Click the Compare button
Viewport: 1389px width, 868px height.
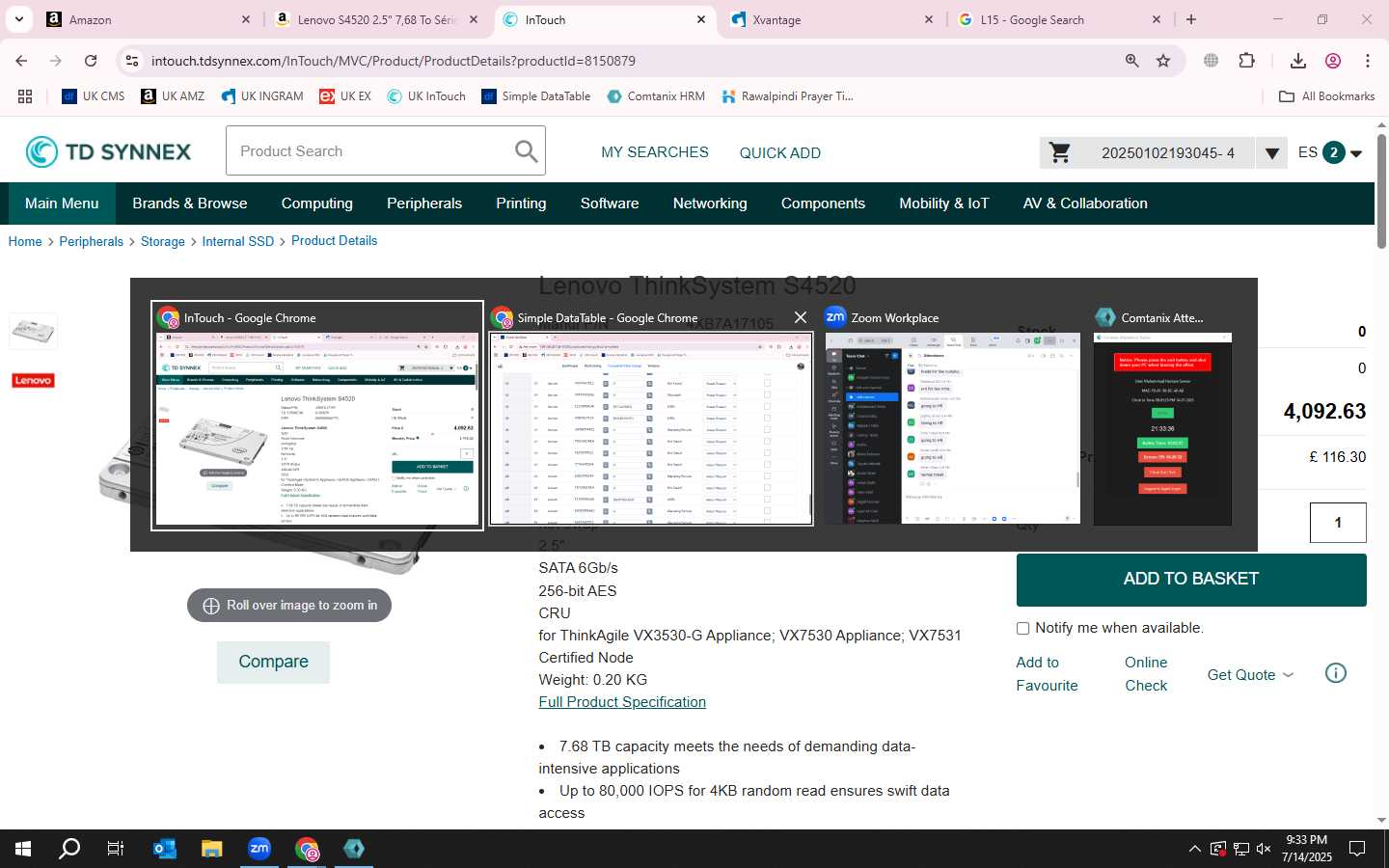click(273, 662)
